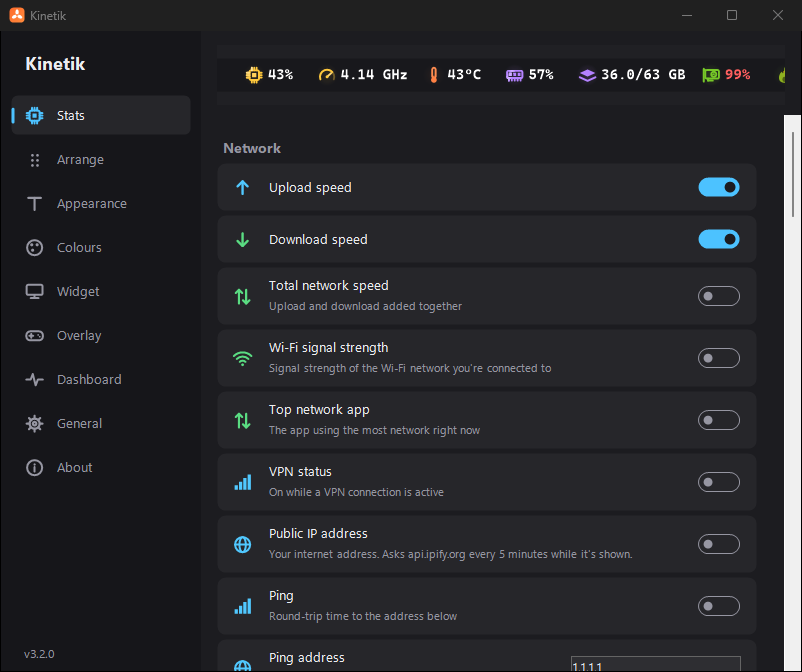Click the VPN status bars icon
The image size is (802, 672).
(242, 482)
